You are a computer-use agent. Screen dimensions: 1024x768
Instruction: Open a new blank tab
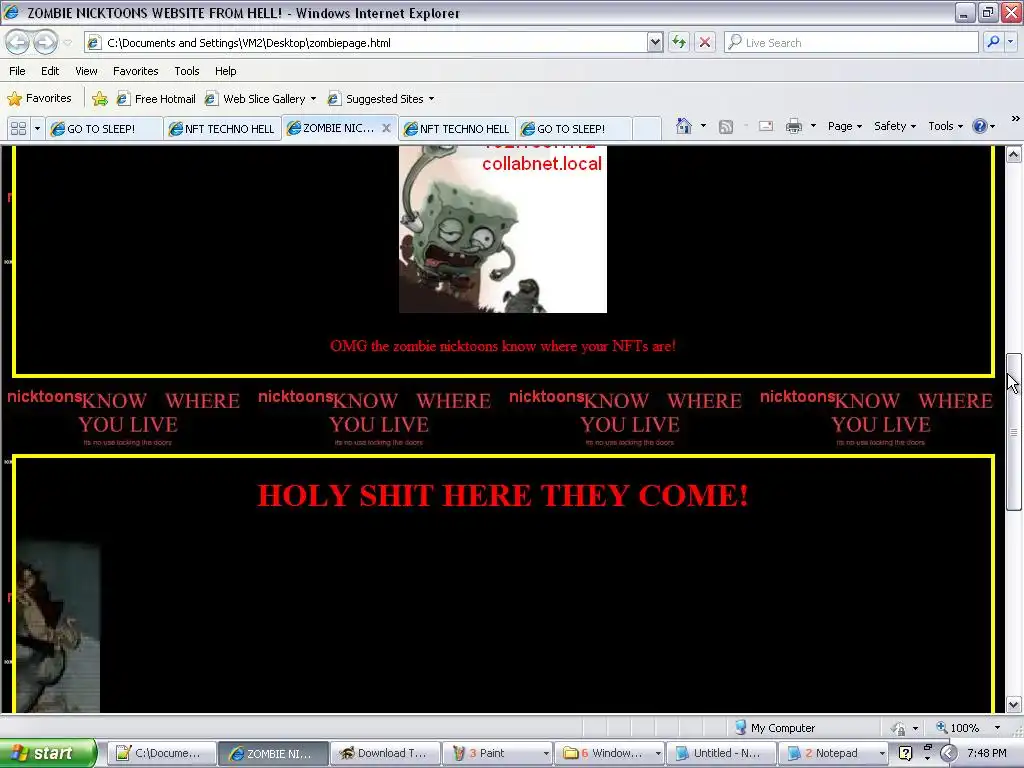tap(647, 129)
